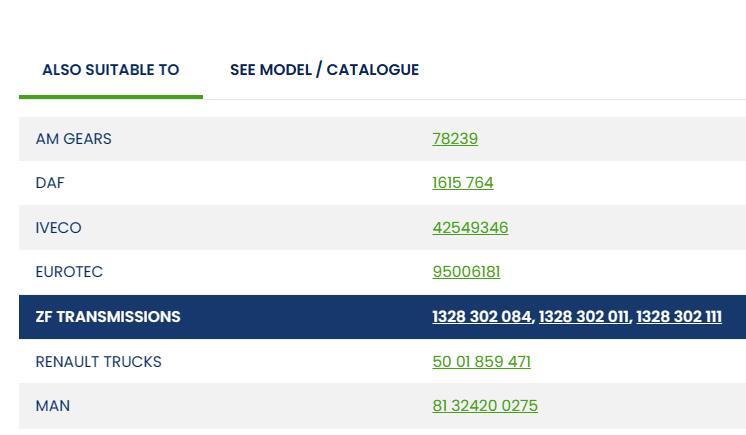Image resolution: width=746 pixels, height=435 pixels.
Task: Follow the DAF reference 1615 764
Action: coord(463,183)
